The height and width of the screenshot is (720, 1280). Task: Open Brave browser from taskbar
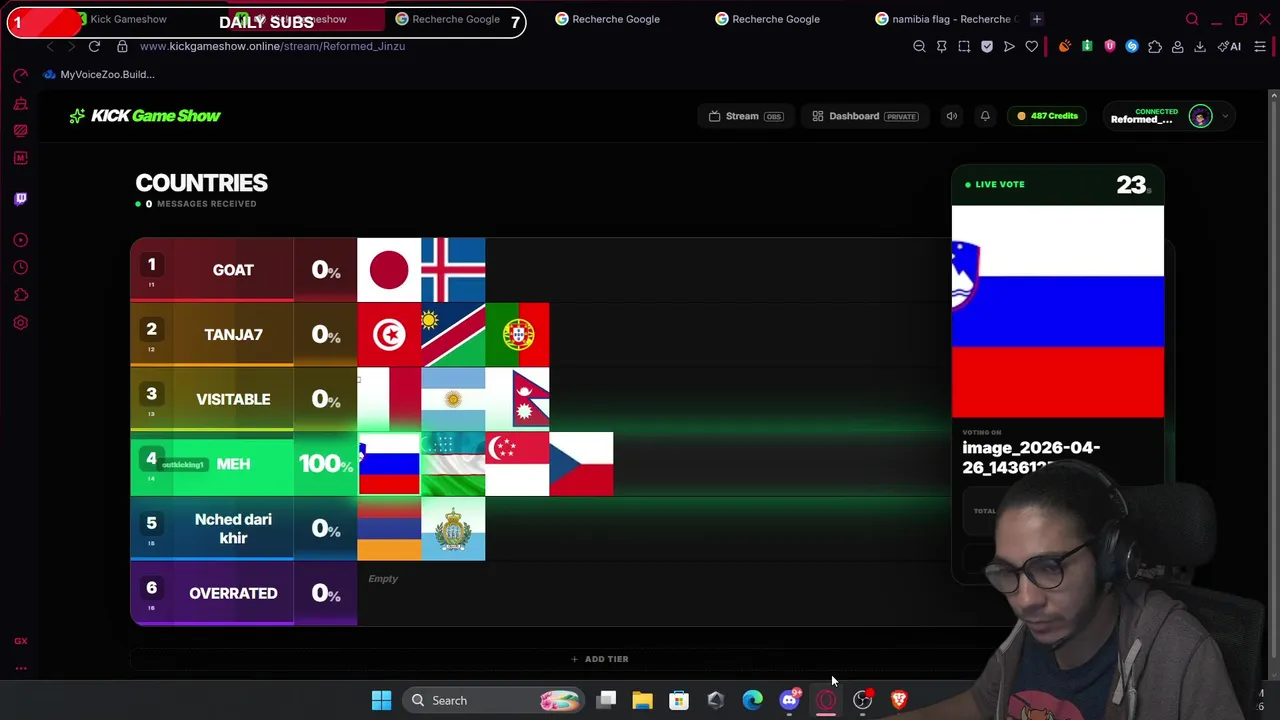[x=899, y=700]
